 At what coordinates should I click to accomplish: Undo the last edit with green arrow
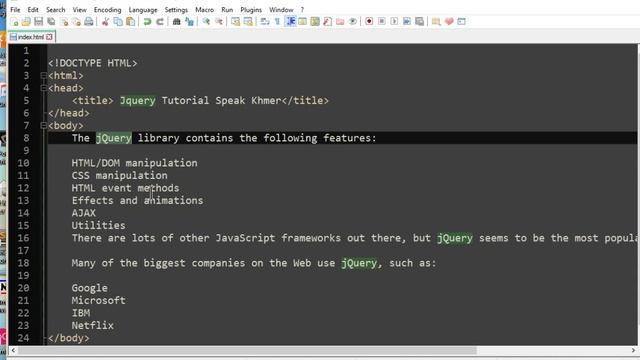coord(147,22)
